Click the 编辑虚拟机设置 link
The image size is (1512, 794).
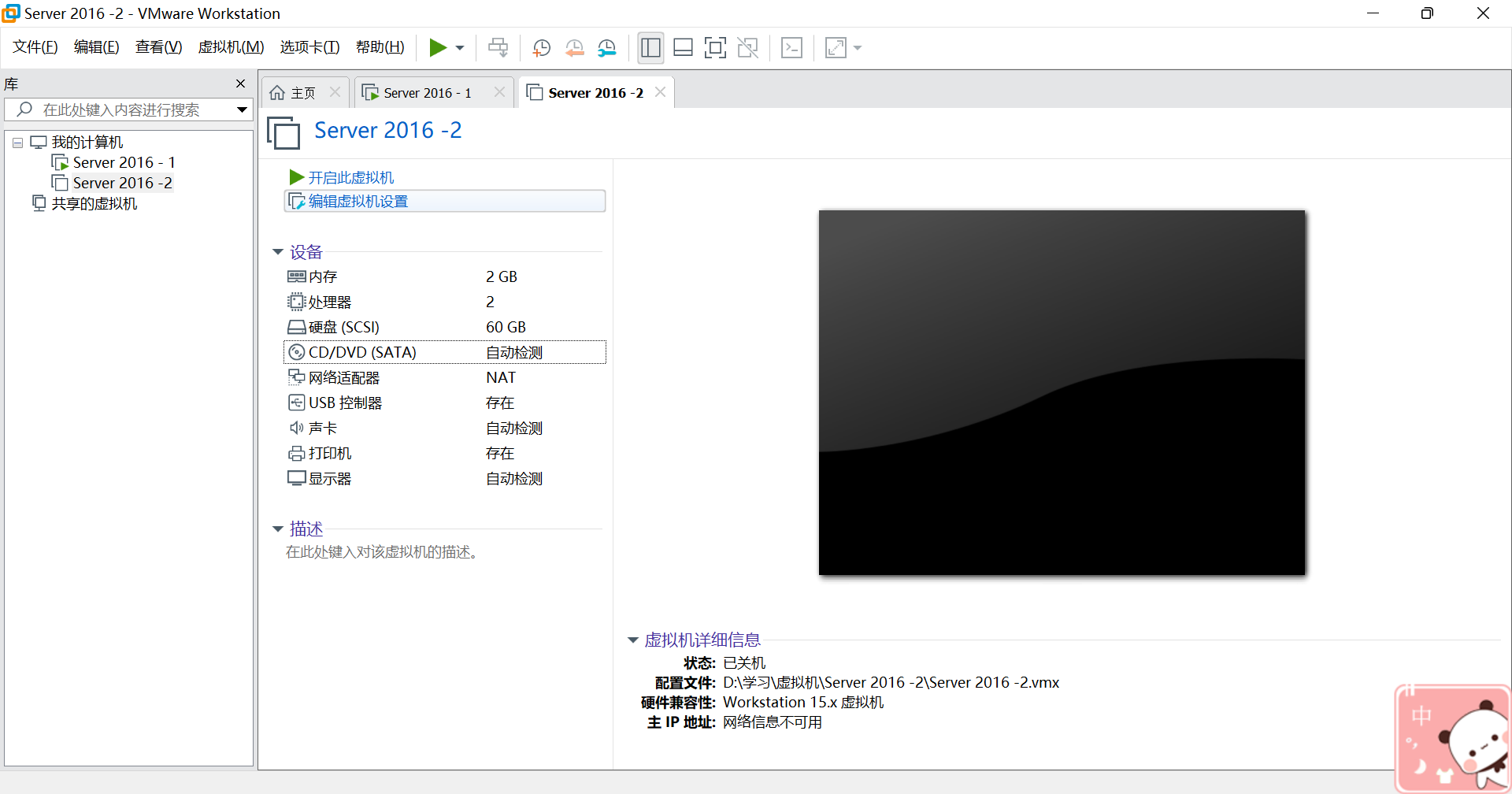tap(445, 202)
